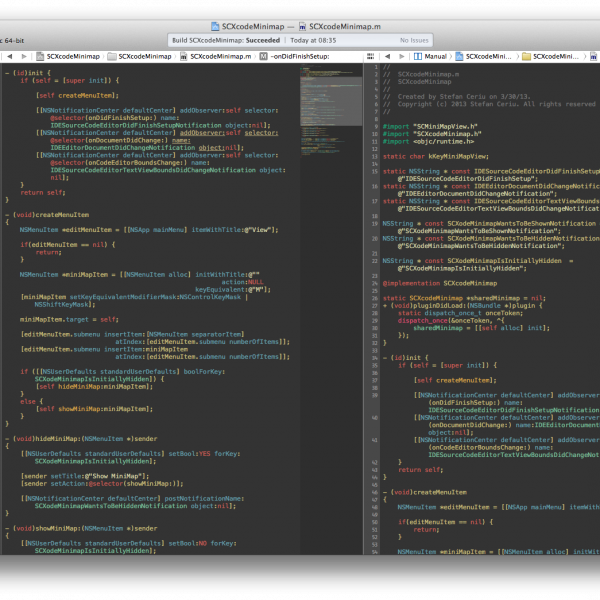
Task: Open the -onDidFinishSetup: method jump menu
Action: point(294,56)
